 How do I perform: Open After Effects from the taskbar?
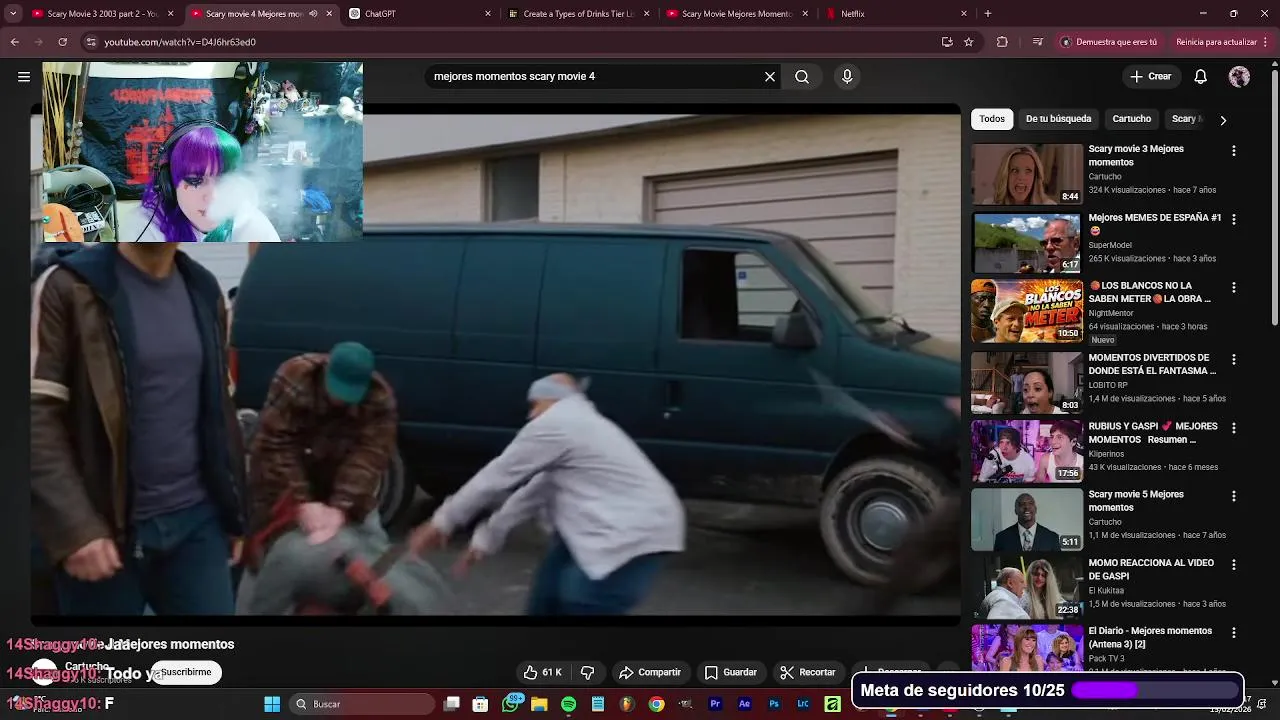744,704
